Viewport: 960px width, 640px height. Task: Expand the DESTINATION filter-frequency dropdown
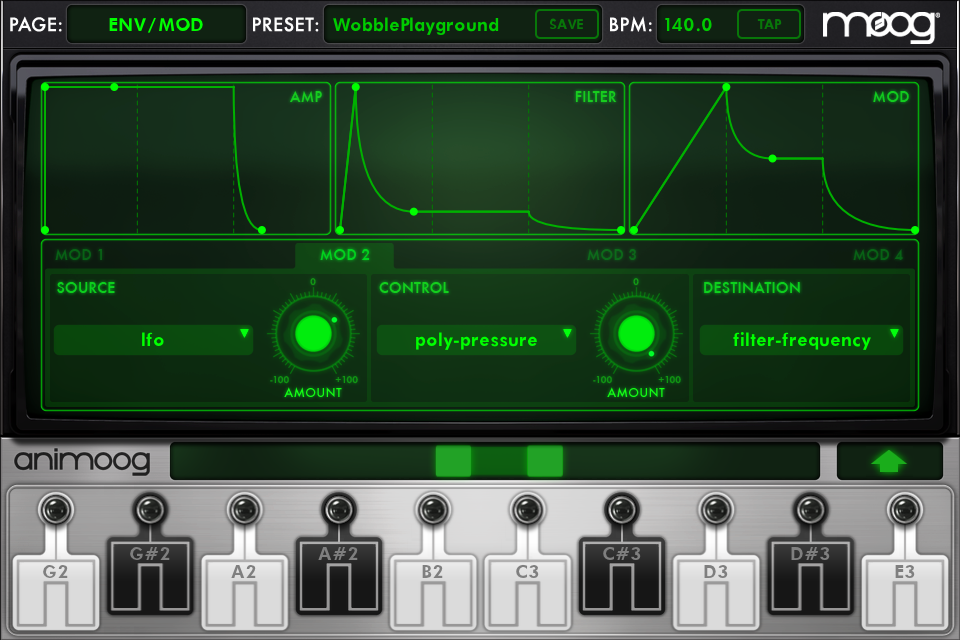pyautogui.click(x=801, y=340)
